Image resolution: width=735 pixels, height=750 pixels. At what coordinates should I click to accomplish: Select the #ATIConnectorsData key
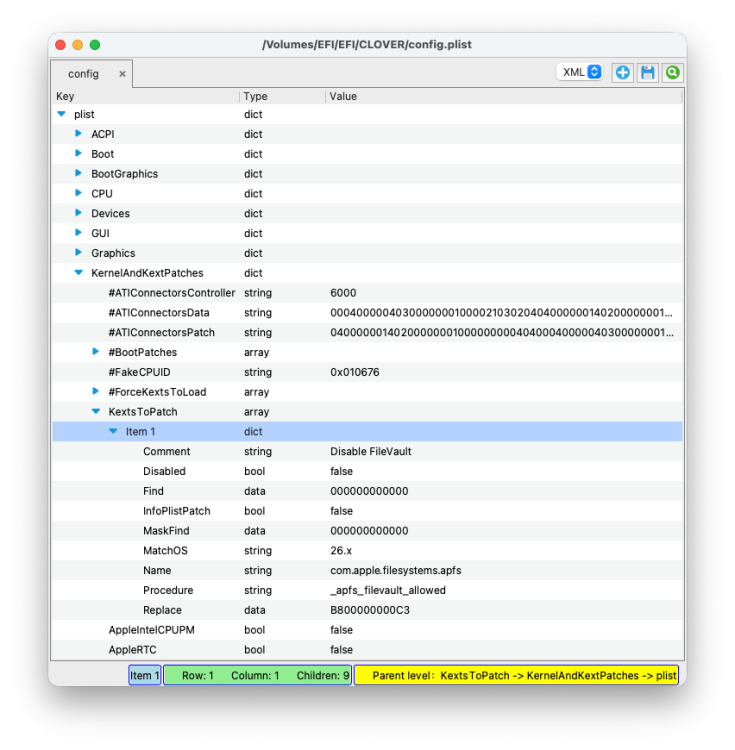pyautogui.click(x=159, y=312)
